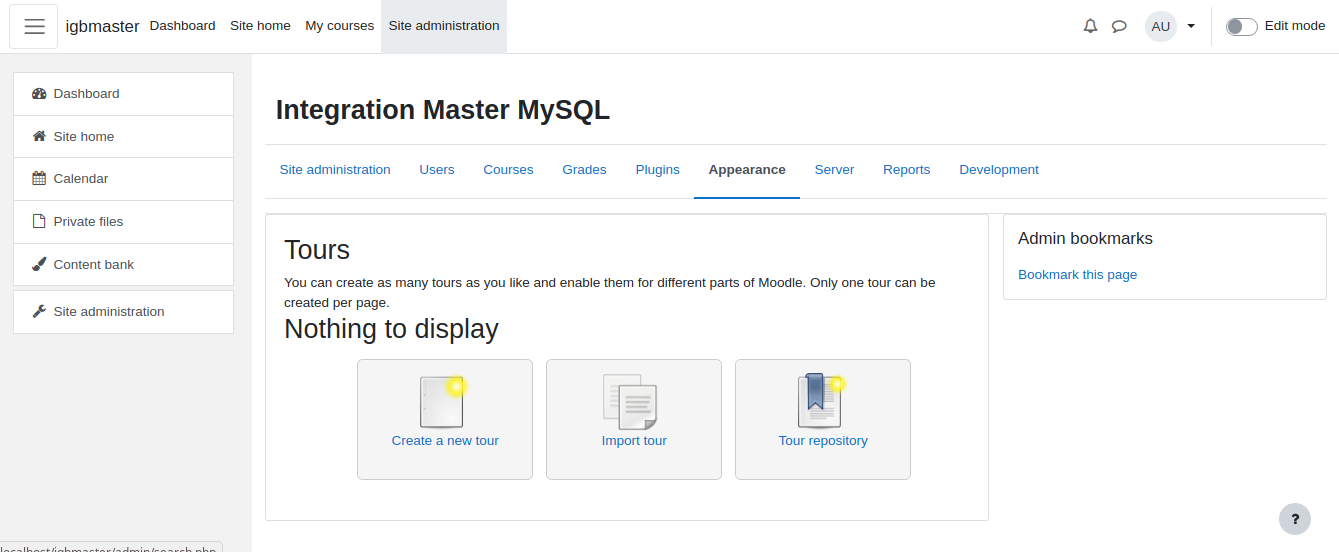
Task: Go to Site home in top navigation
Action: [x=260, y=26]
